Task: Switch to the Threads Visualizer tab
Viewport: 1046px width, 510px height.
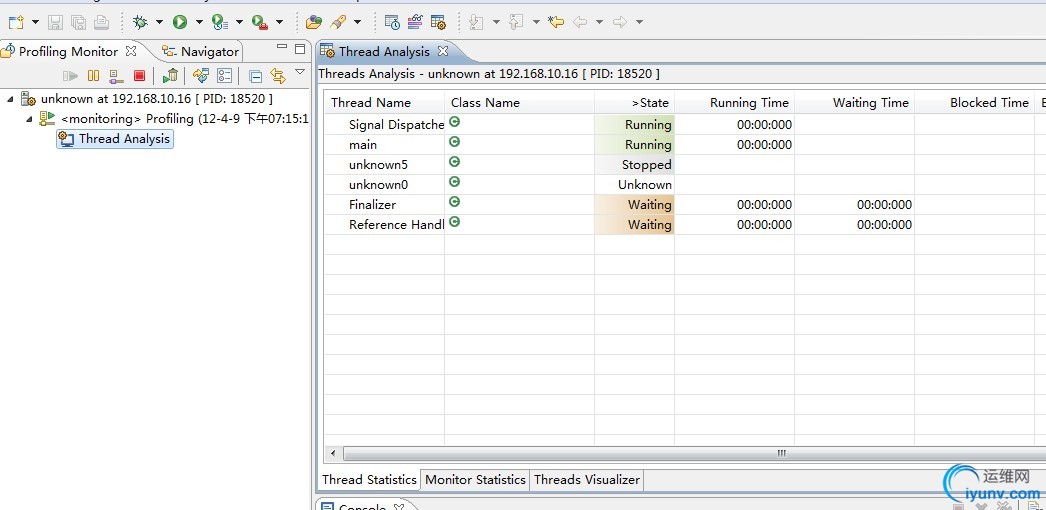Action: (x=586, y=479)
